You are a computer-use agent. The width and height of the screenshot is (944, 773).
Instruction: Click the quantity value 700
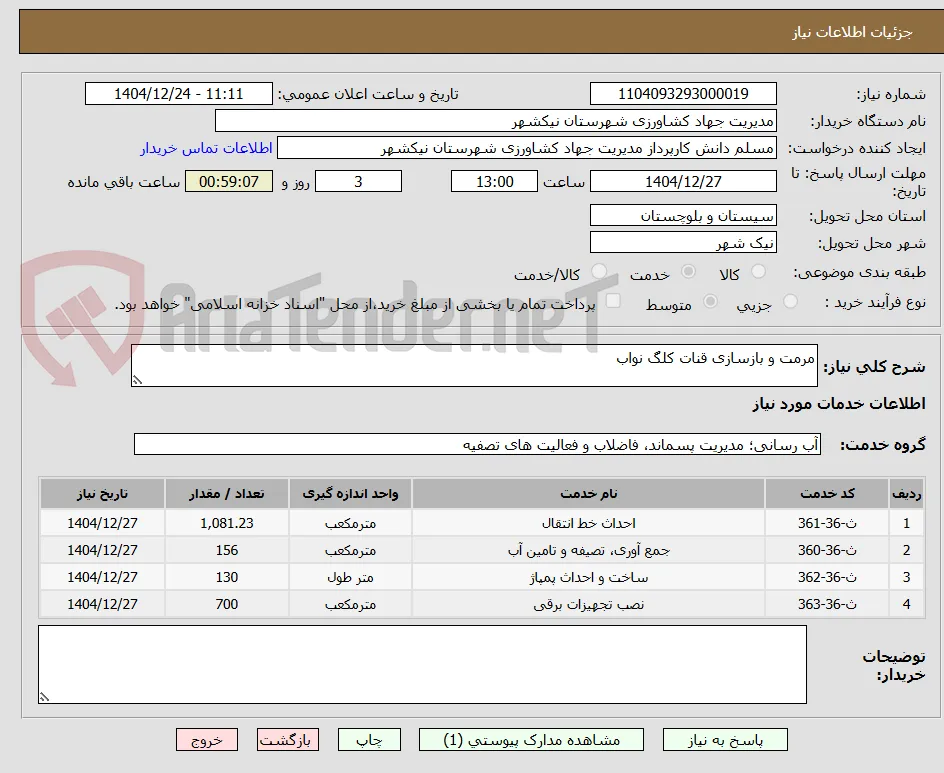click(x=227, y=604)
